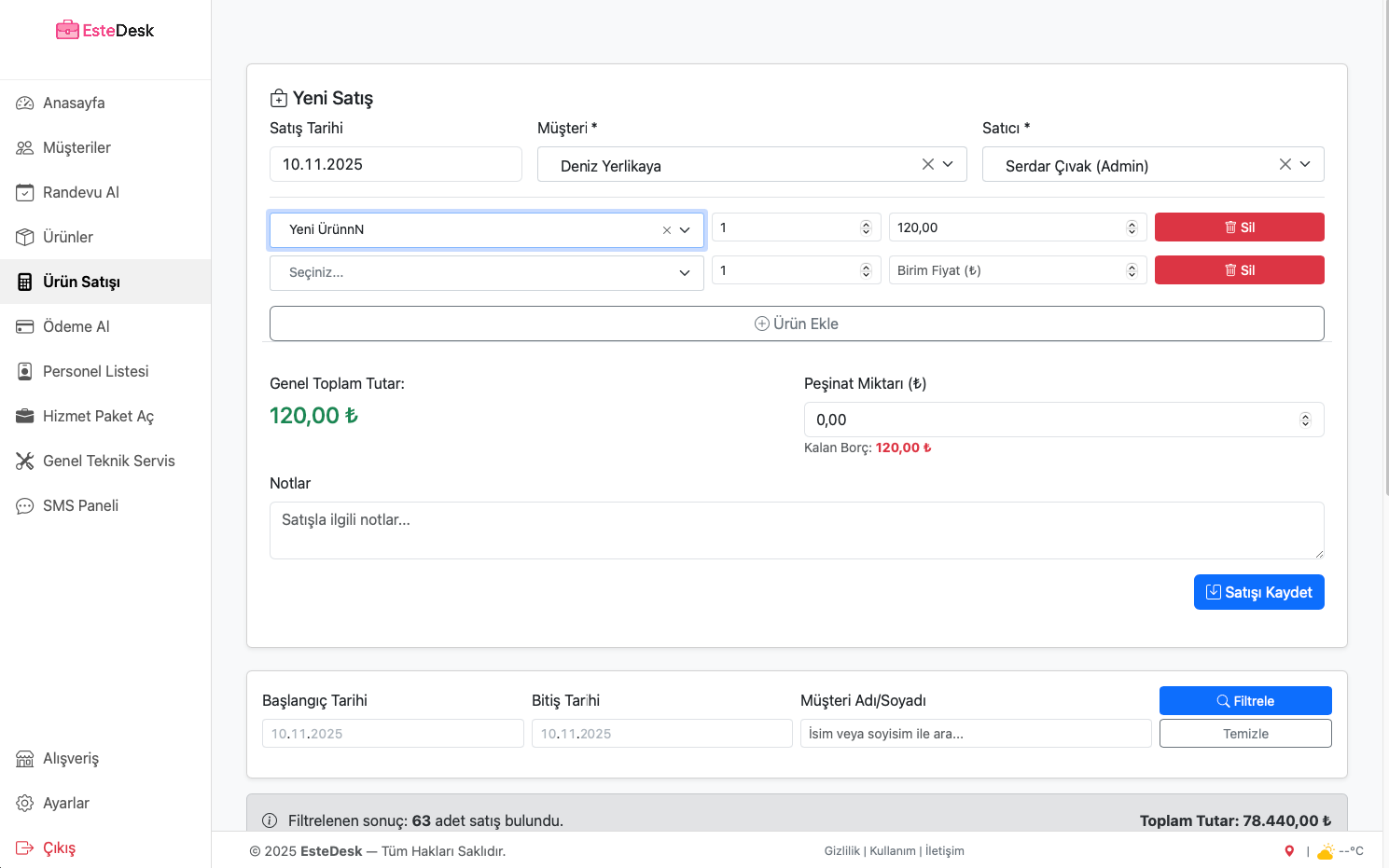Click into the Notlar text area
This screenshot has height=868, width=1389.
[796, 530]
